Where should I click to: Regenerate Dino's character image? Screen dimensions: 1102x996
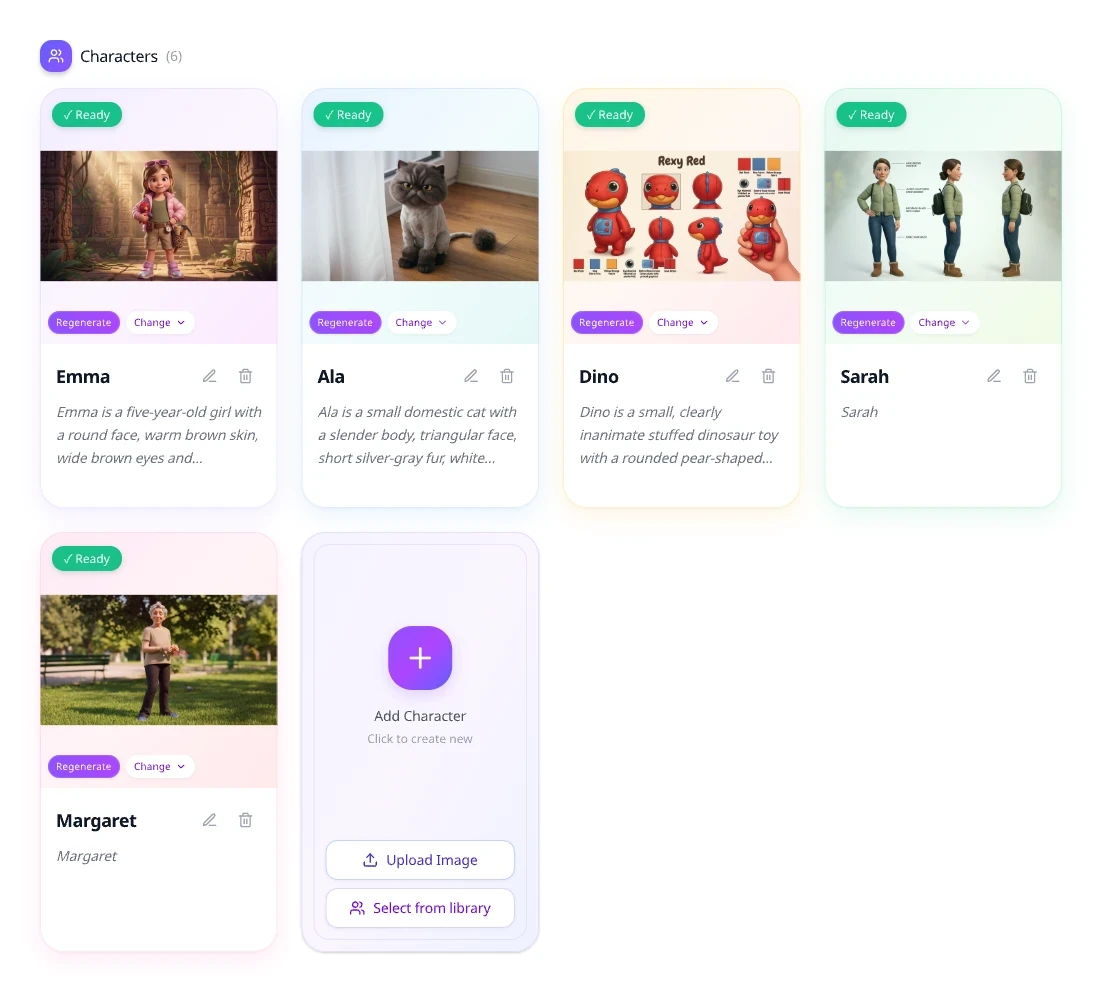(607, 323)
